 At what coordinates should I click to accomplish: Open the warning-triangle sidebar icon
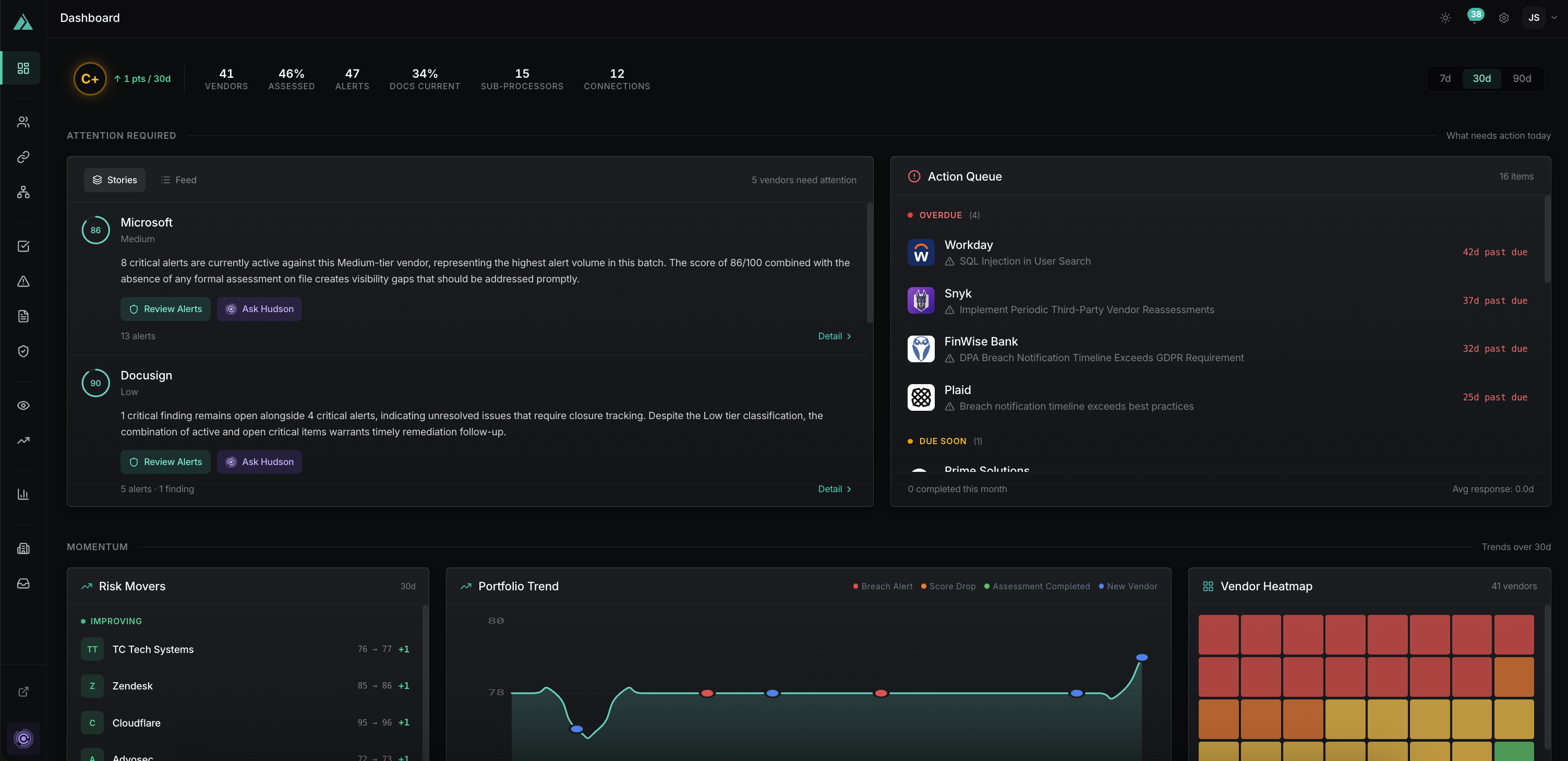(23, 281)
